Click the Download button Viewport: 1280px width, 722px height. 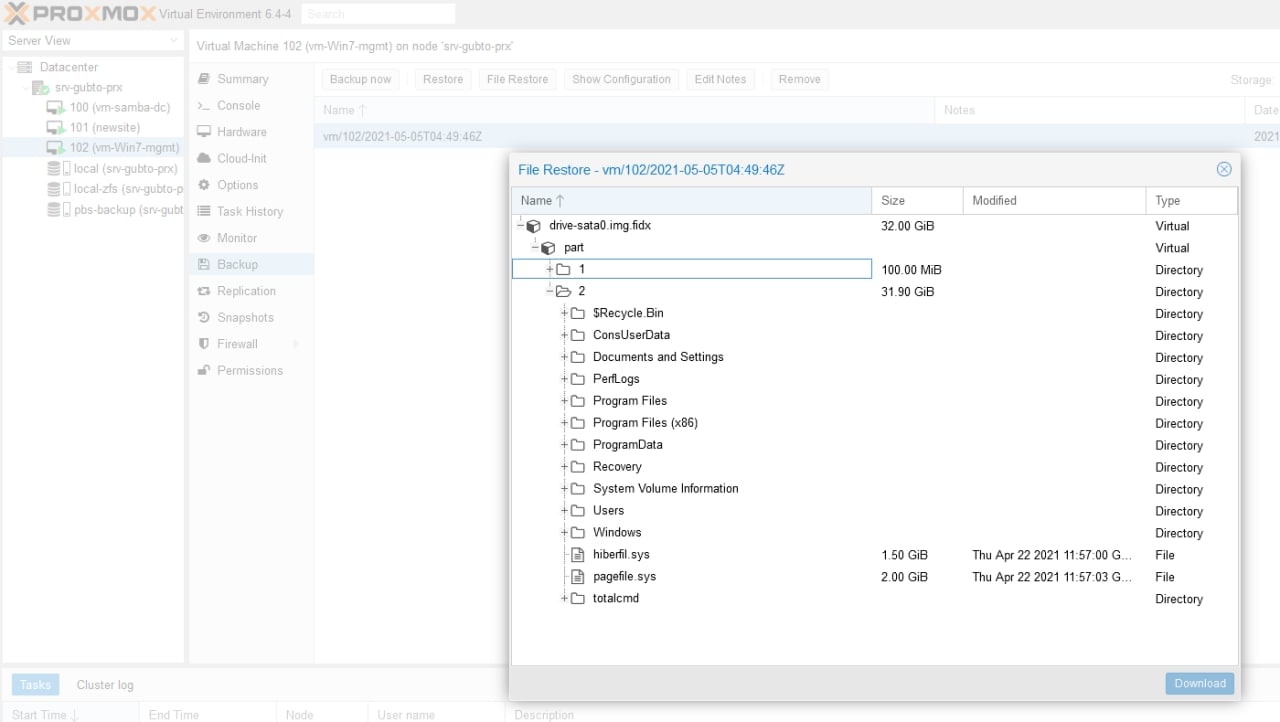pyautogui.click(x=1200, y=684)
